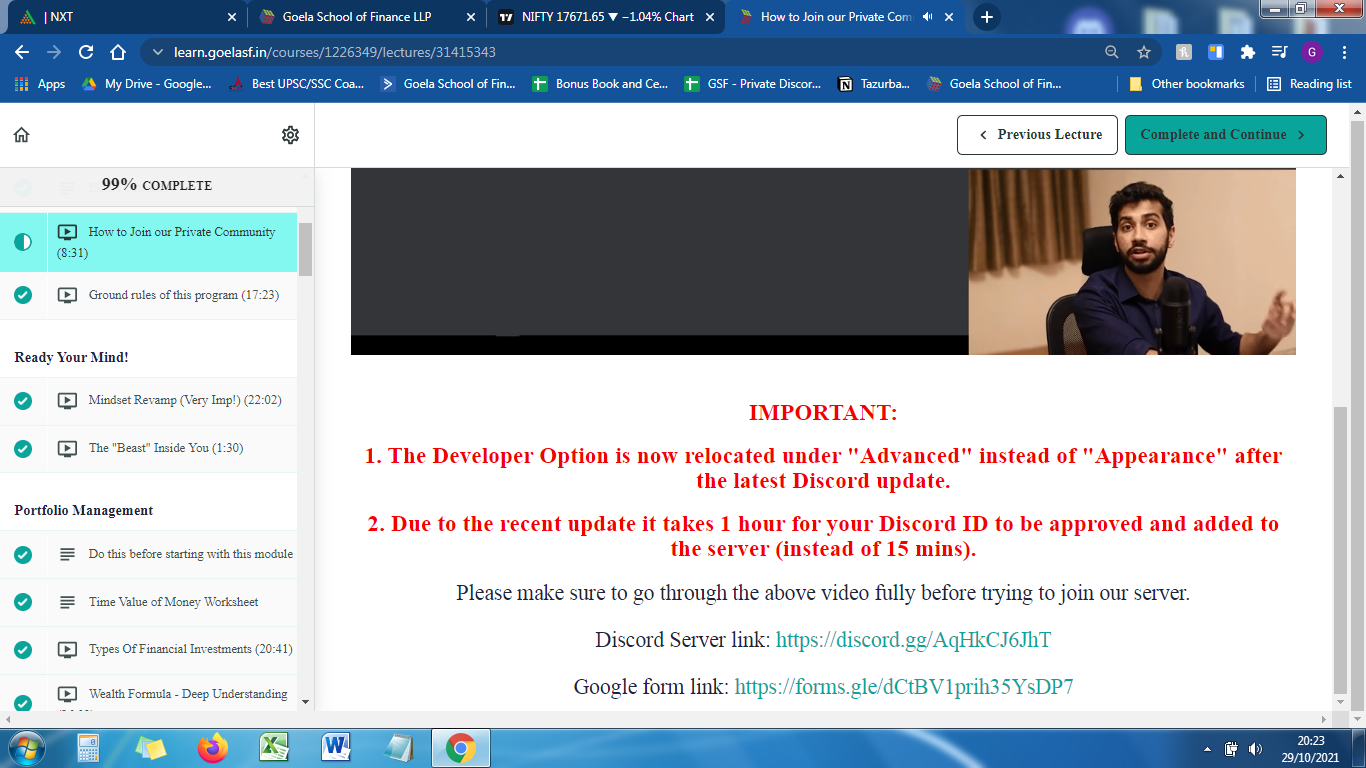The height and width of the screenshot is (768, 1366).
Task: Click the video icon of Ground rules lecture
Action: [x=67, y=295]
